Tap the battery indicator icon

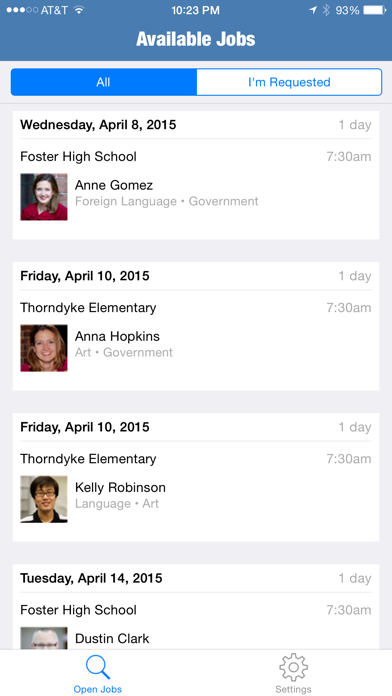375,10
